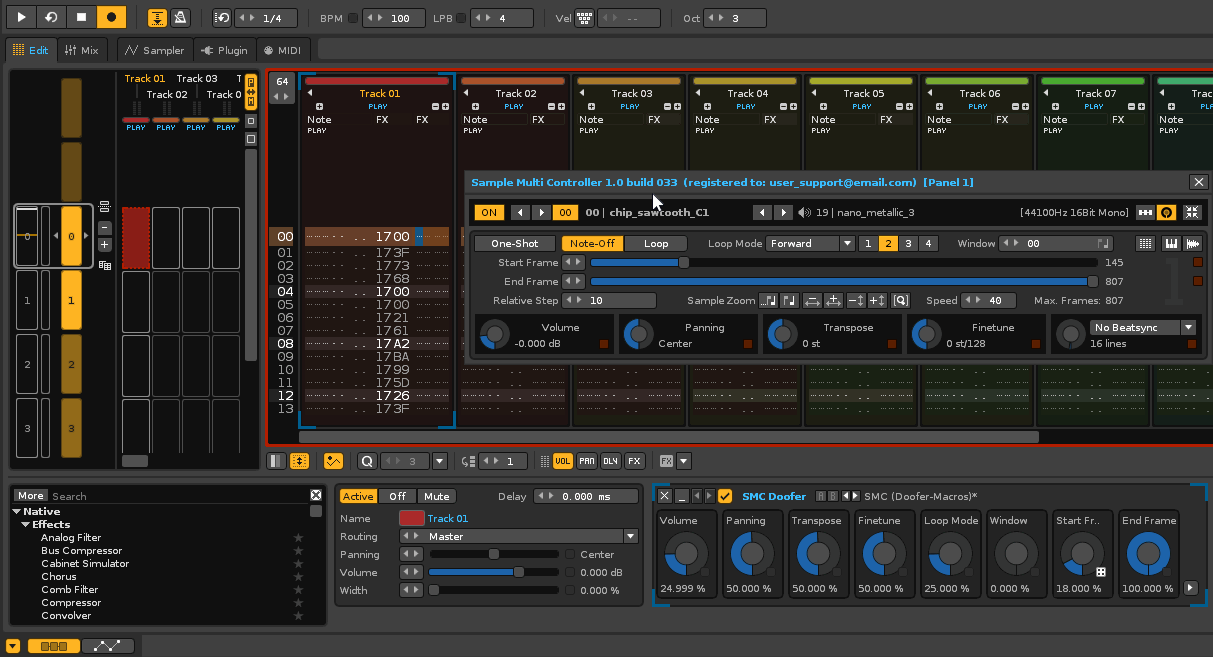Open the computer keyboard velocity icon

(585, 18)
